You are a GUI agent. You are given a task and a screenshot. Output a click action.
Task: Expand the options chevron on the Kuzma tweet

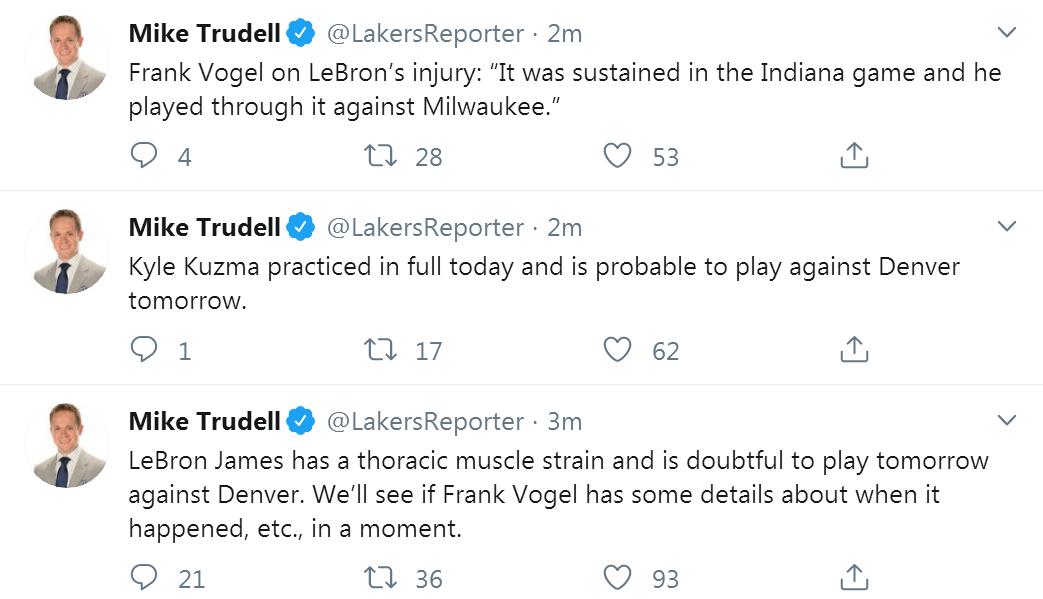[1007, 227]
